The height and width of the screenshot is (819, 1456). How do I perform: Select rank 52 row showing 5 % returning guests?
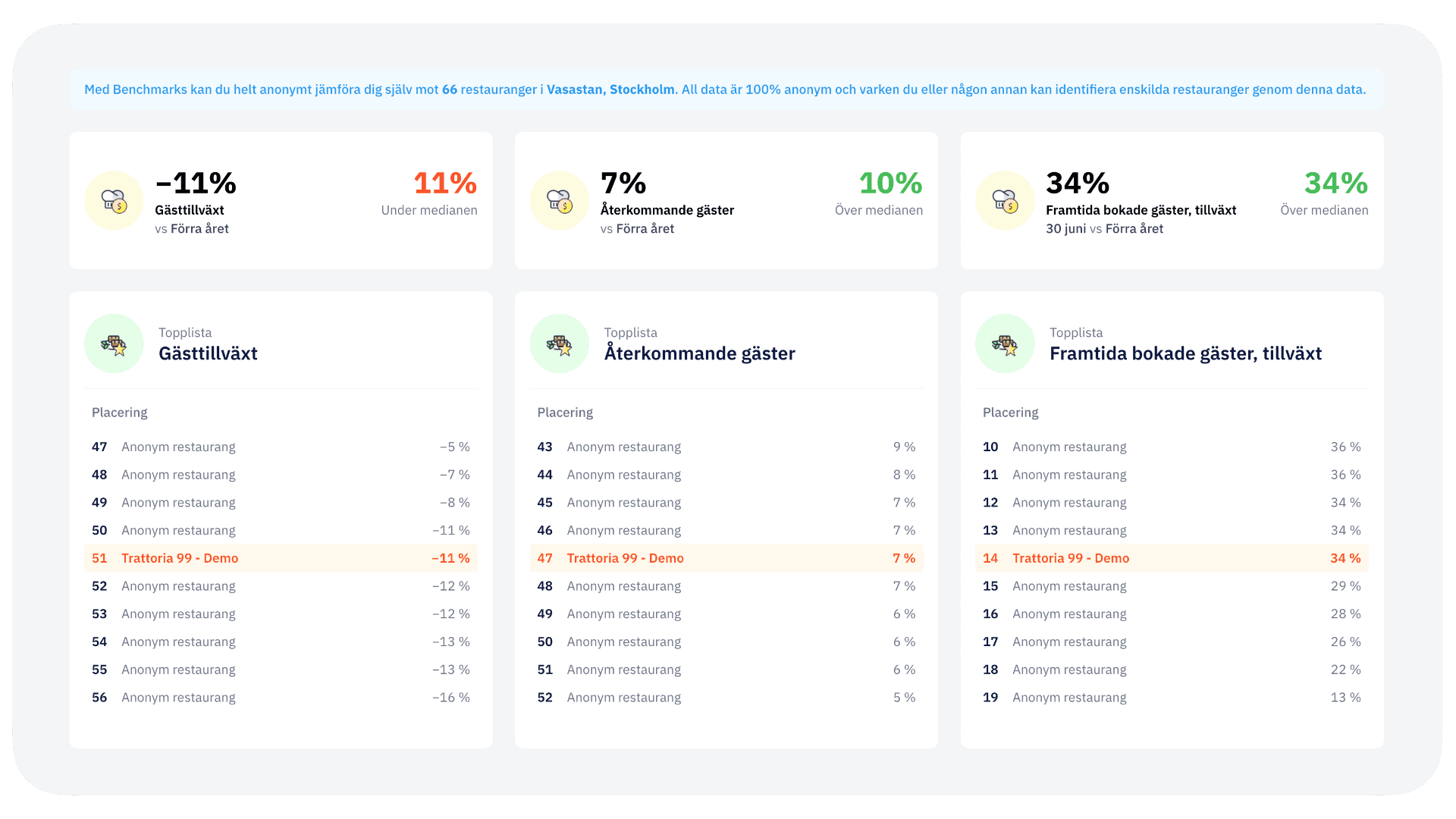726,698
